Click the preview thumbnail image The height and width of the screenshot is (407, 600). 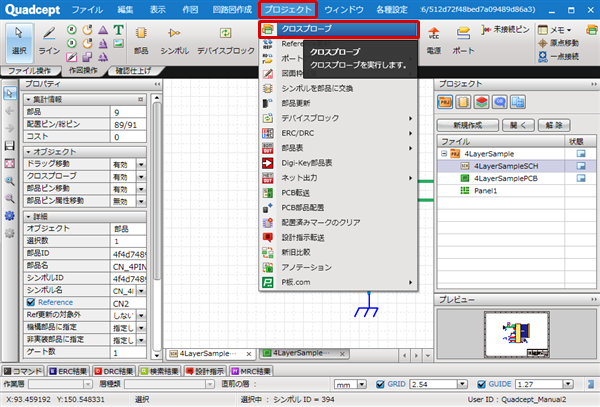pos(517,334)
